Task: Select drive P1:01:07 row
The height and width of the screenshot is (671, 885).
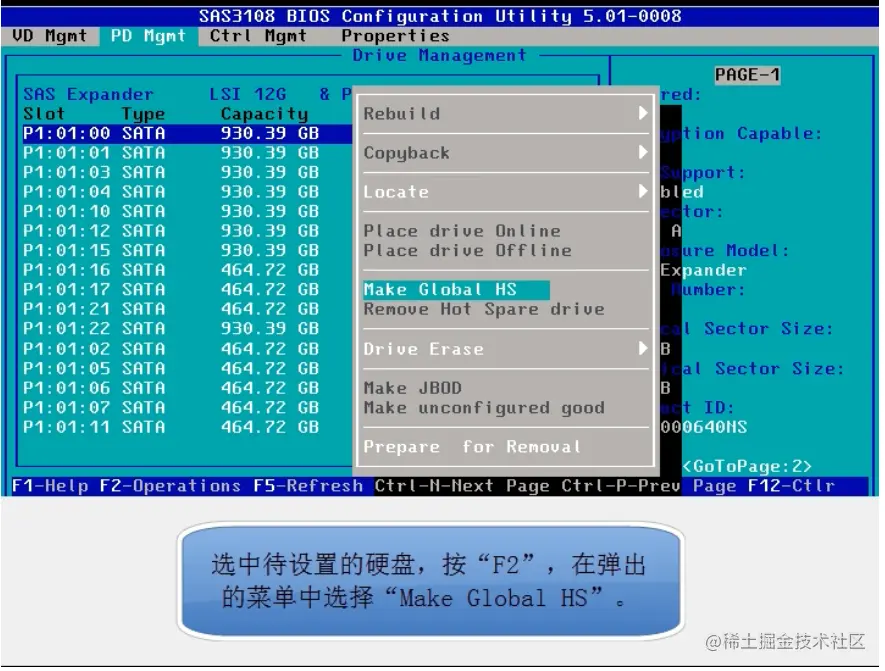Action: (186, 407)
